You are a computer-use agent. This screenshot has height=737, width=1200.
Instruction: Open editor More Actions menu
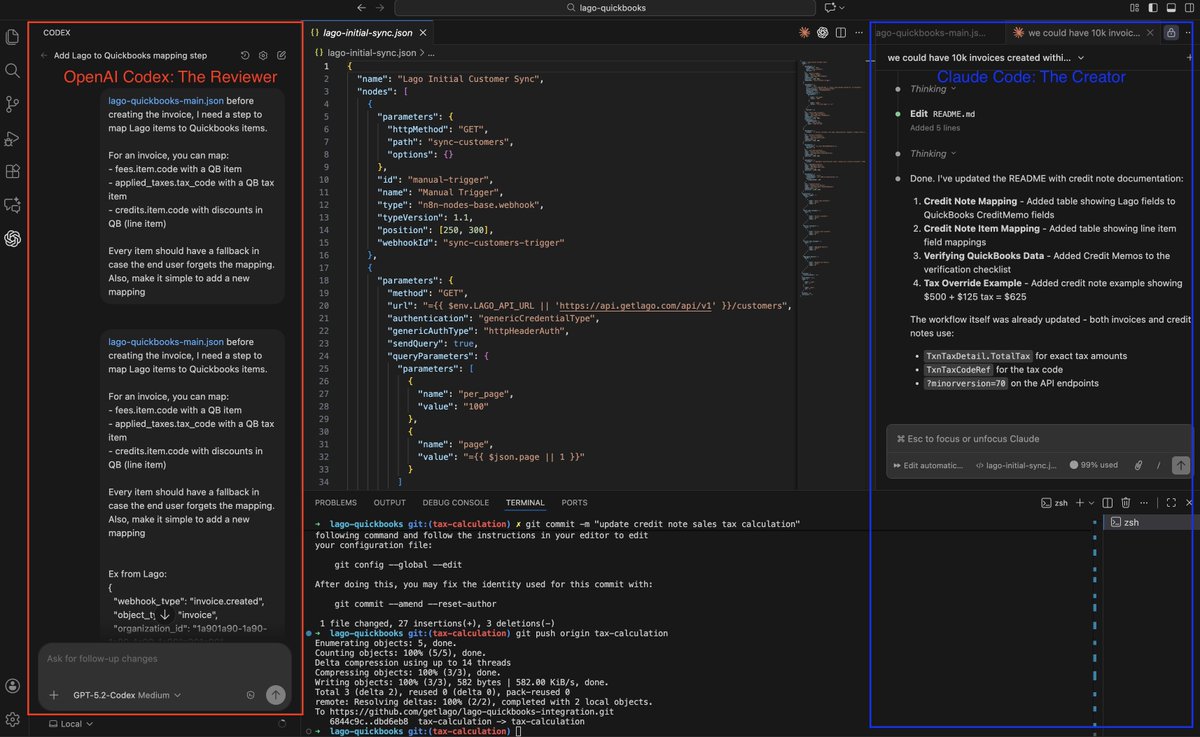click(857, 32)
